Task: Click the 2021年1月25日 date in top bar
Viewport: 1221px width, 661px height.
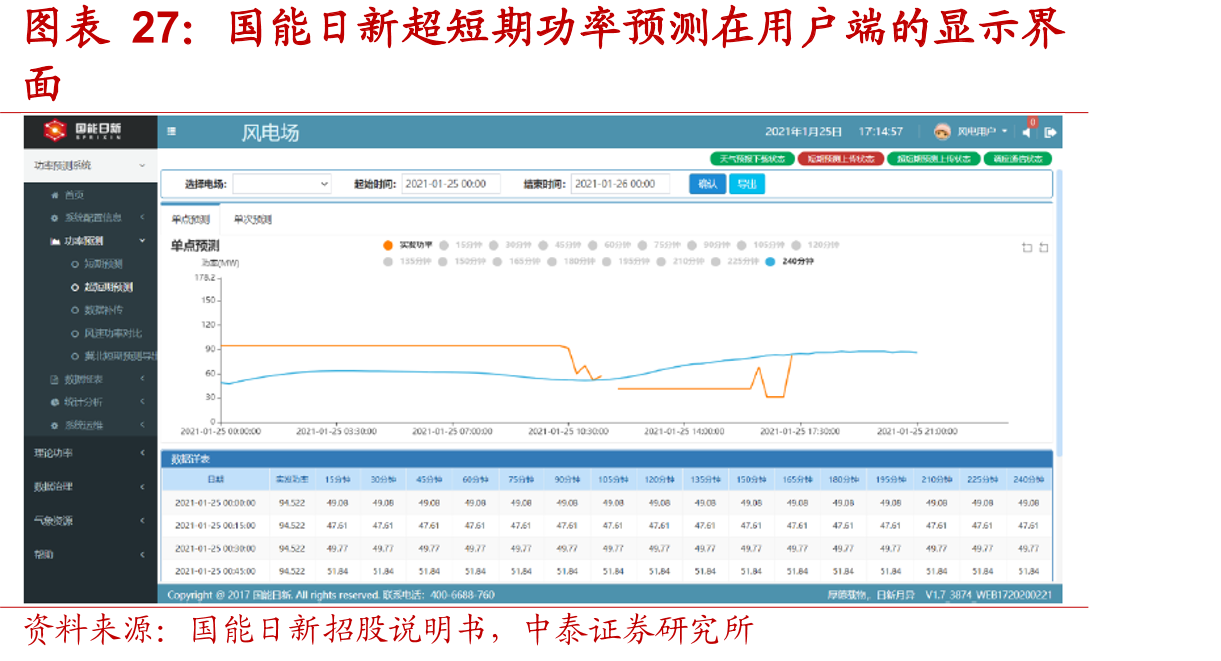Action: [x=804, y=131]
